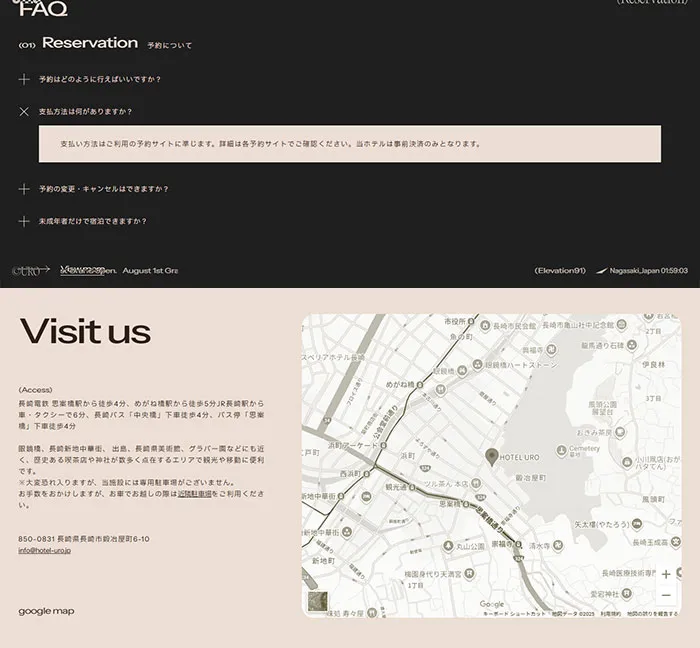Click address 850-0831 長崎県長崎市鍛冶屋町6-10
This screenshot has width=700, height=648.
click(84, 539)
